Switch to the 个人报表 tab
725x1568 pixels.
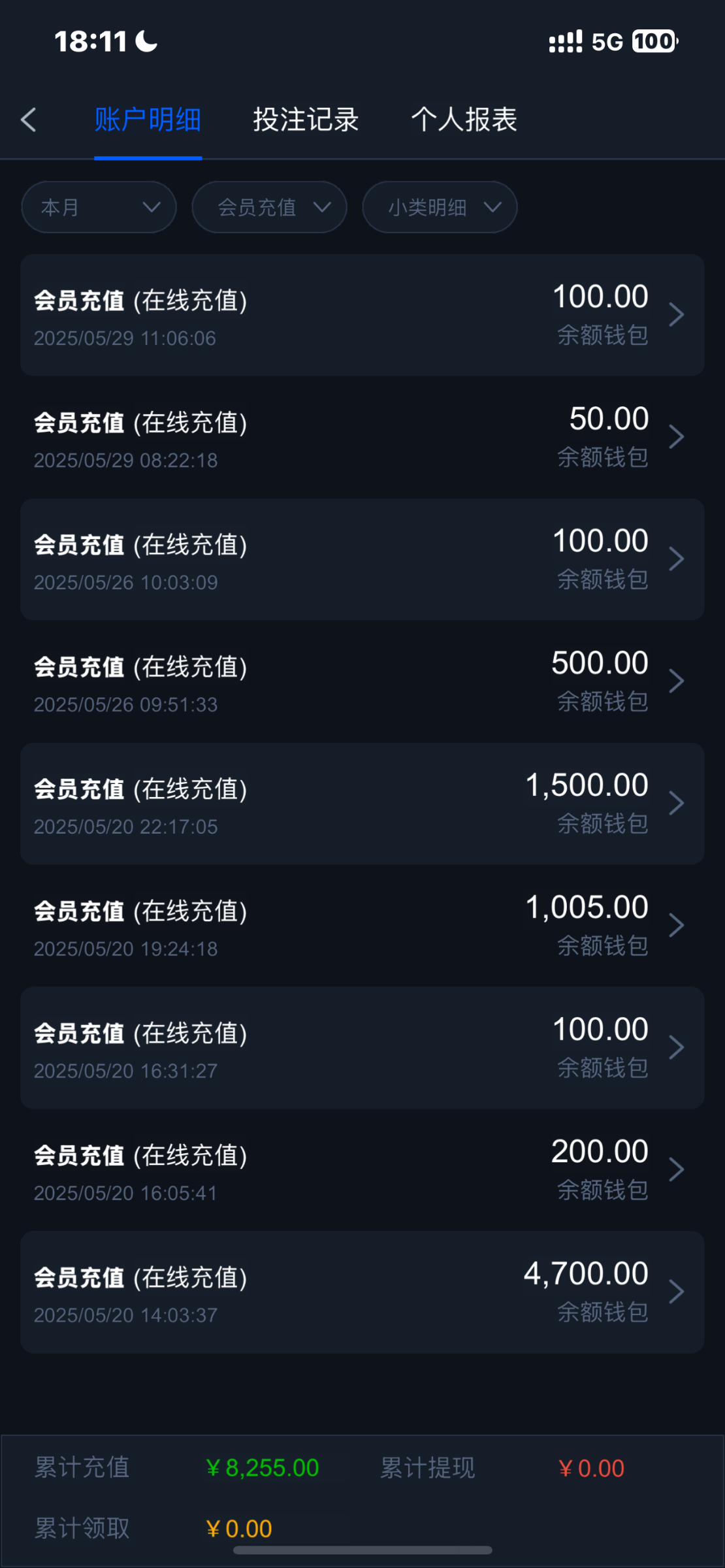464,120
